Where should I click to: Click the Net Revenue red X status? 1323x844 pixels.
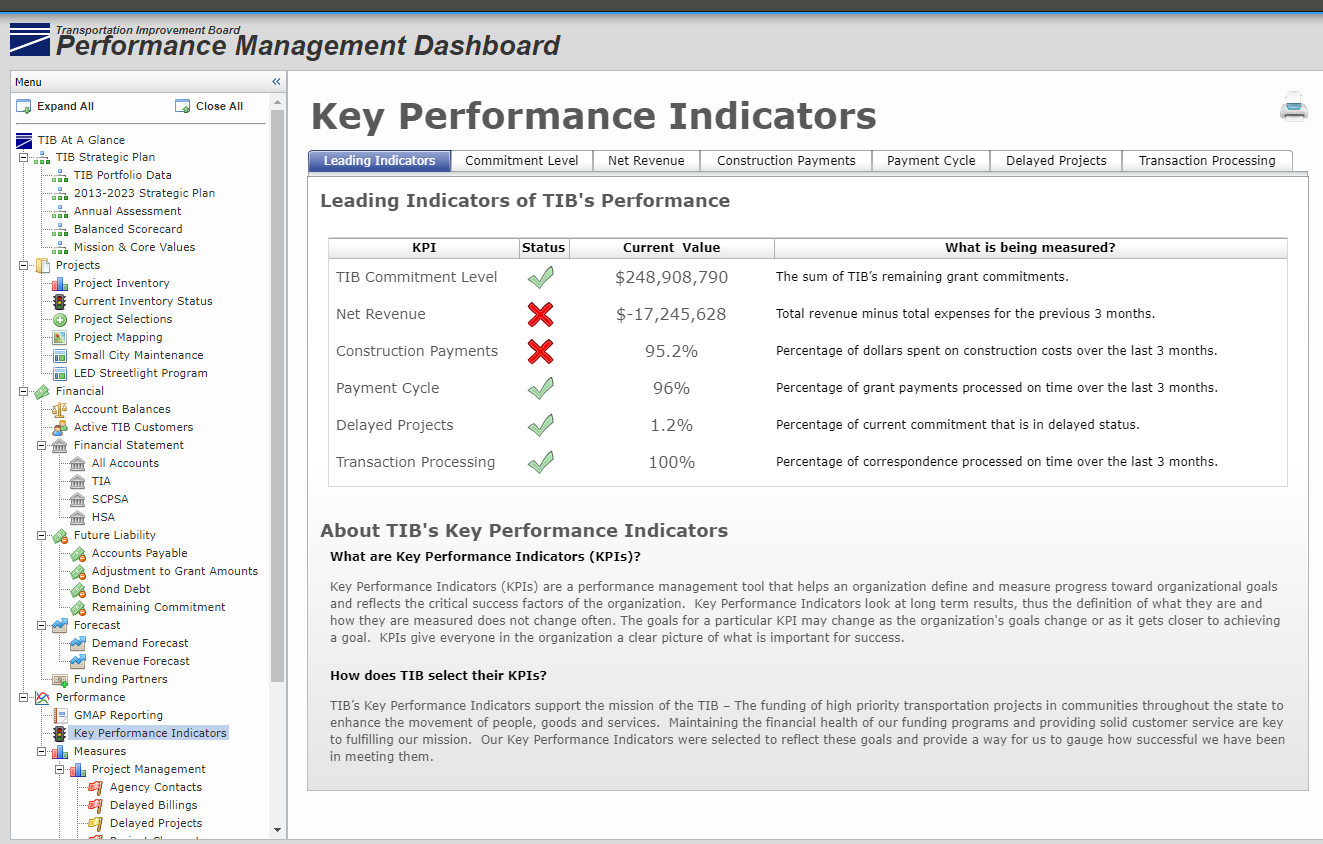click(x=540, y=314)
